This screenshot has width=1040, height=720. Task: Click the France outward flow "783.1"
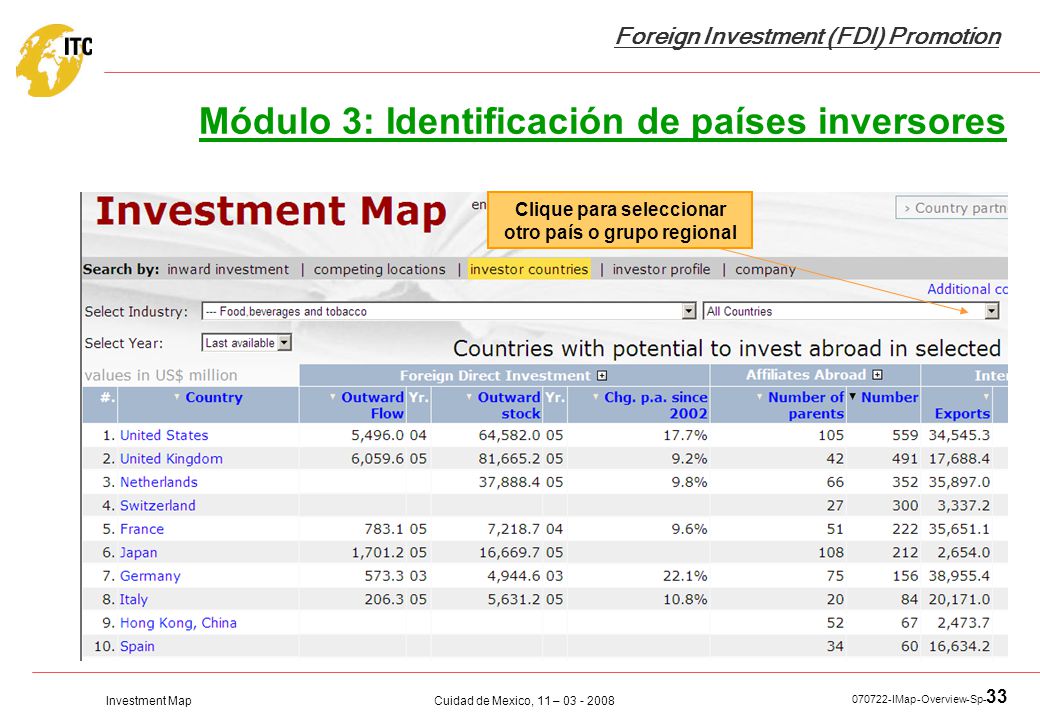point(384,529)
